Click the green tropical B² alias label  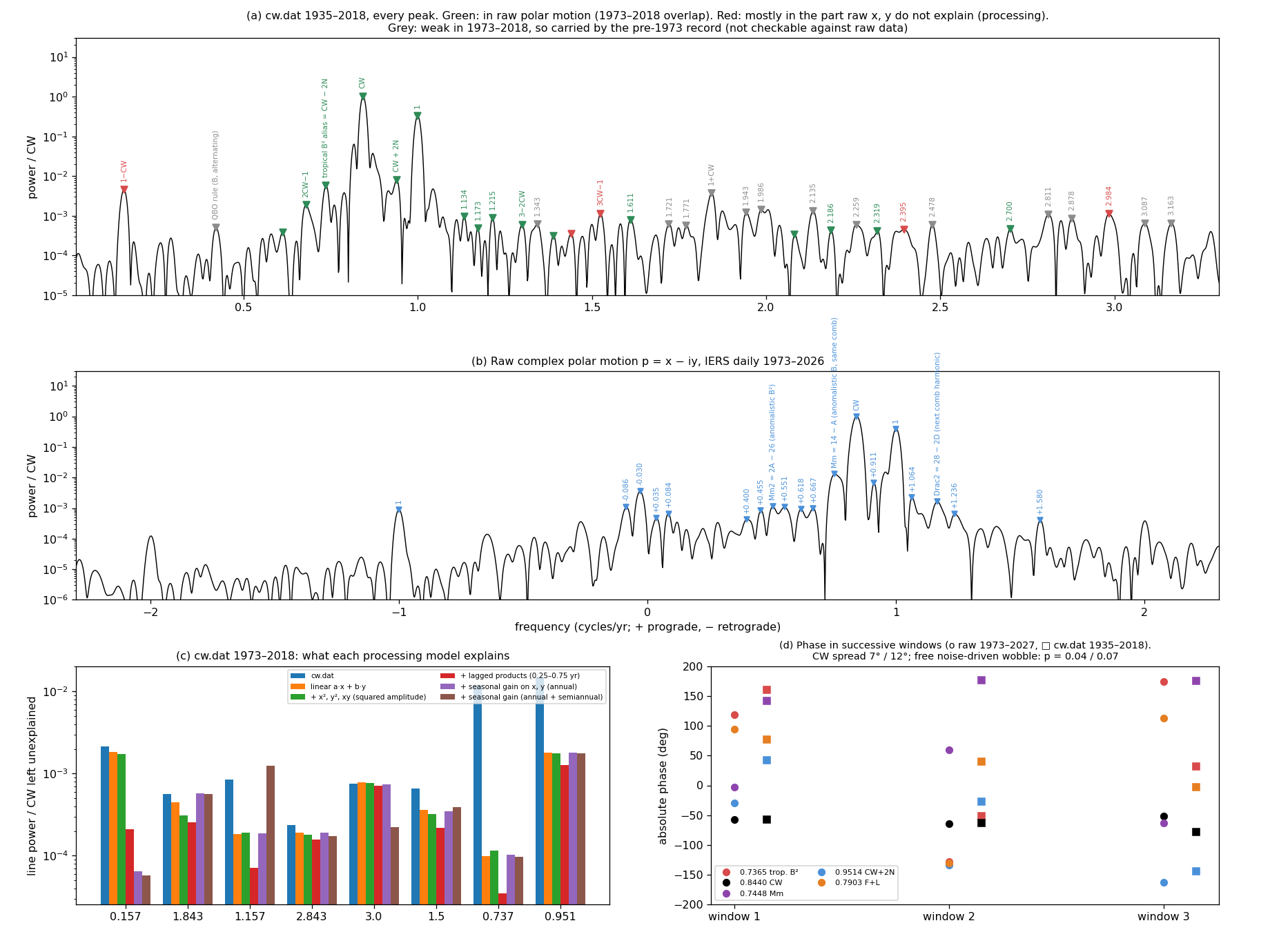325,128
